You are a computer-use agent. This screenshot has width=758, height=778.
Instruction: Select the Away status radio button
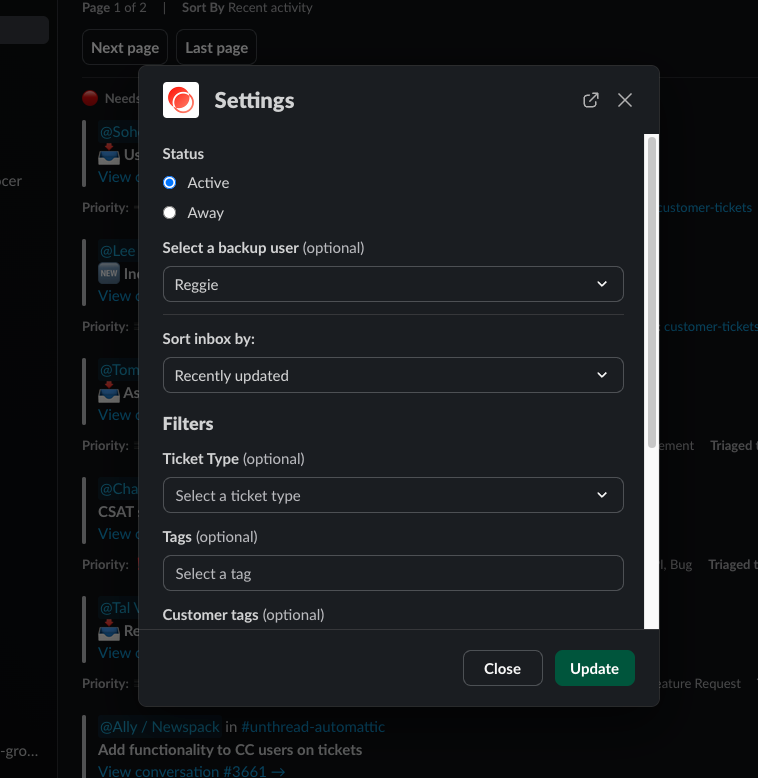click(x=170, y=213)
